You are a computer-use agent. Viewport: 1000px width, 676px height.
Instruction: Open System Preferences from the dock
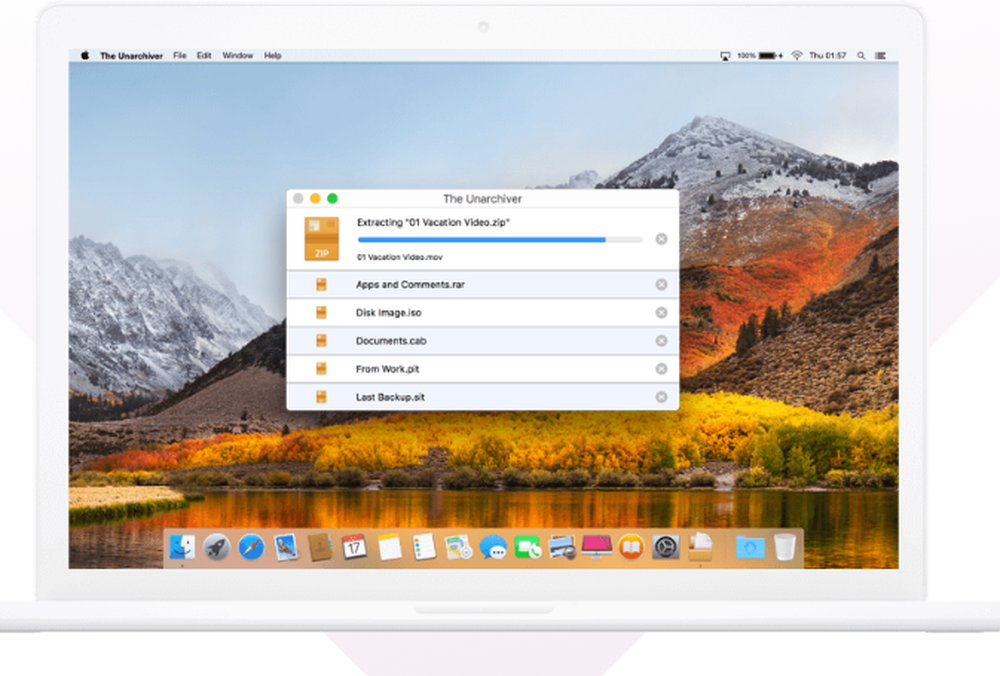[x=665, y=547]
